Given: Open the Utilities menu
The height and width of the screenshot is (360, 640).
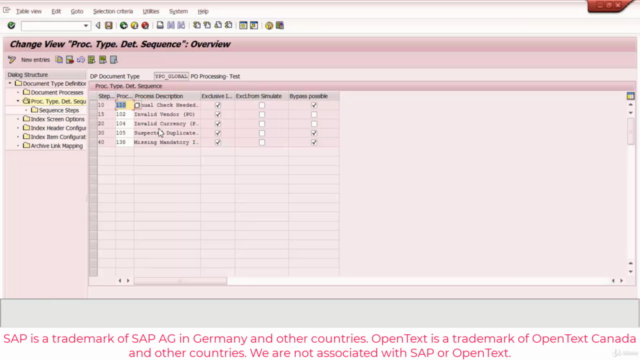Looking at the screenshot, I should (151, 11).
